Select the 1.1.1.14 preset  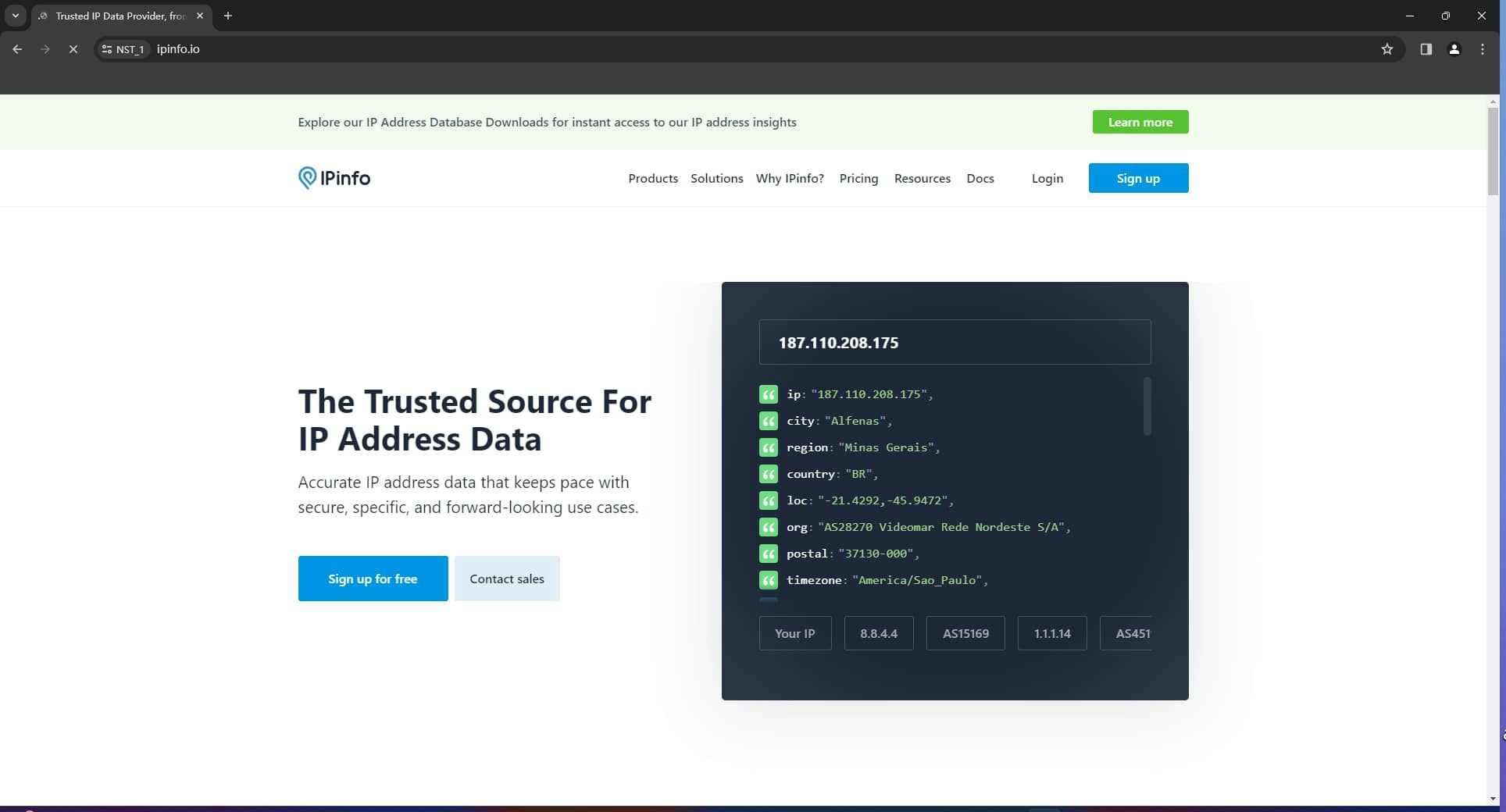1052,633
